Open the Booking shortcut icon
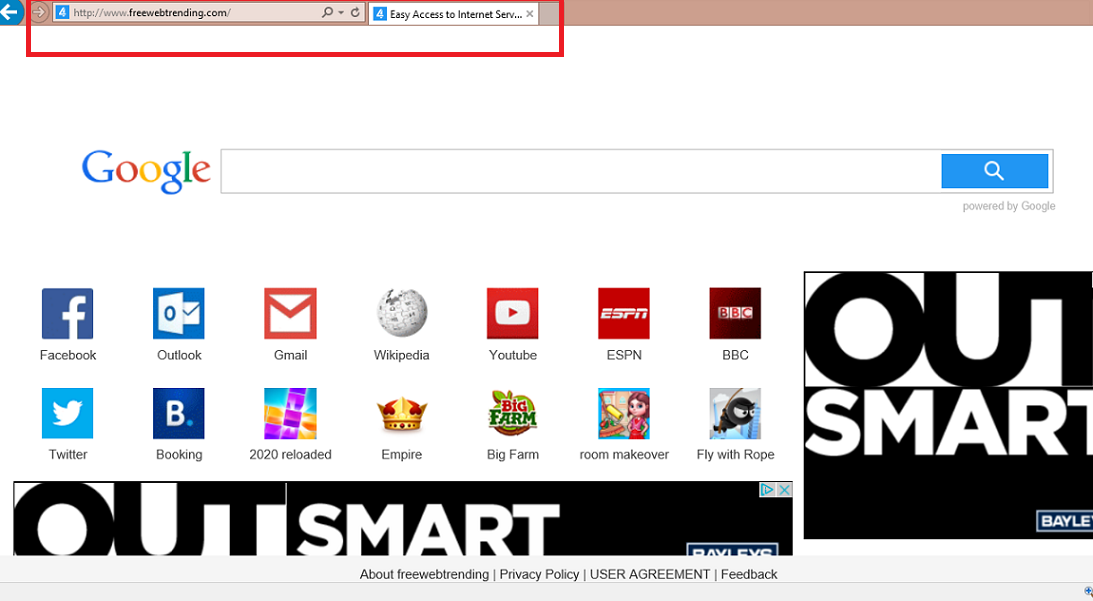 tap(178, 413)
